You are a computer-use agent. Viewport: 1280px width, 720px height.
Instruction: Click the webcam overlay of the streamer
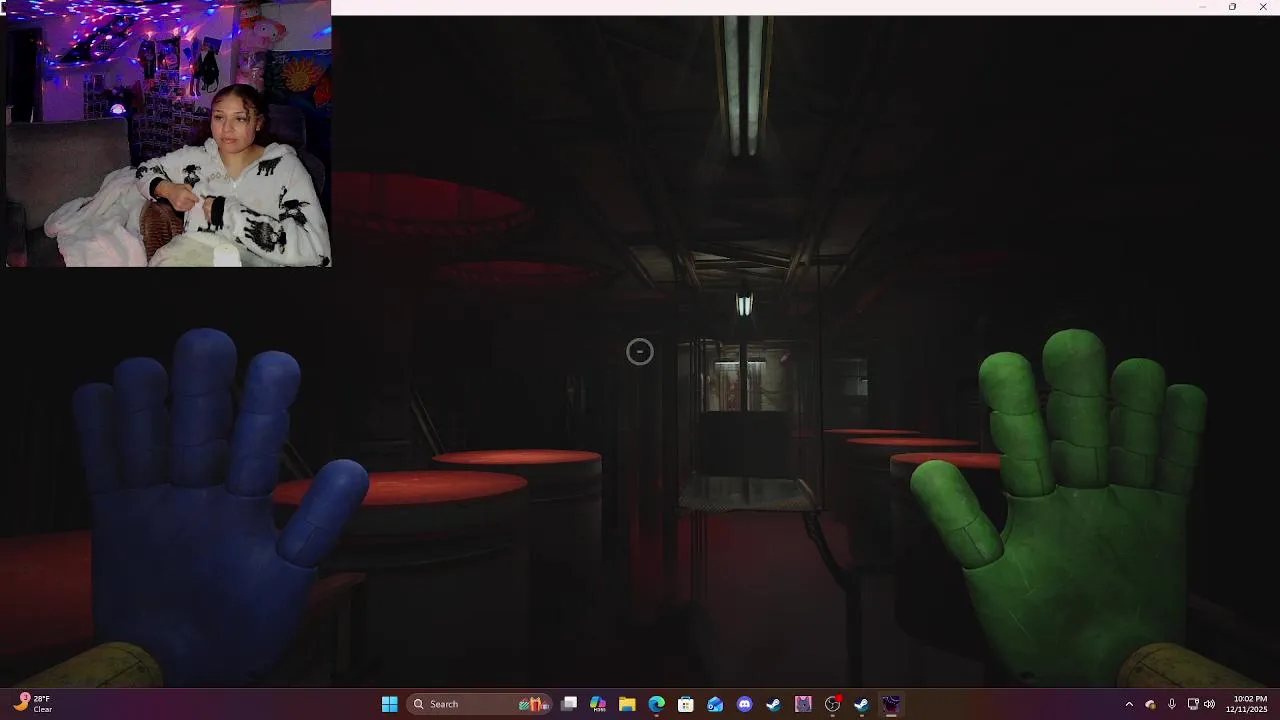pos(168,134)
